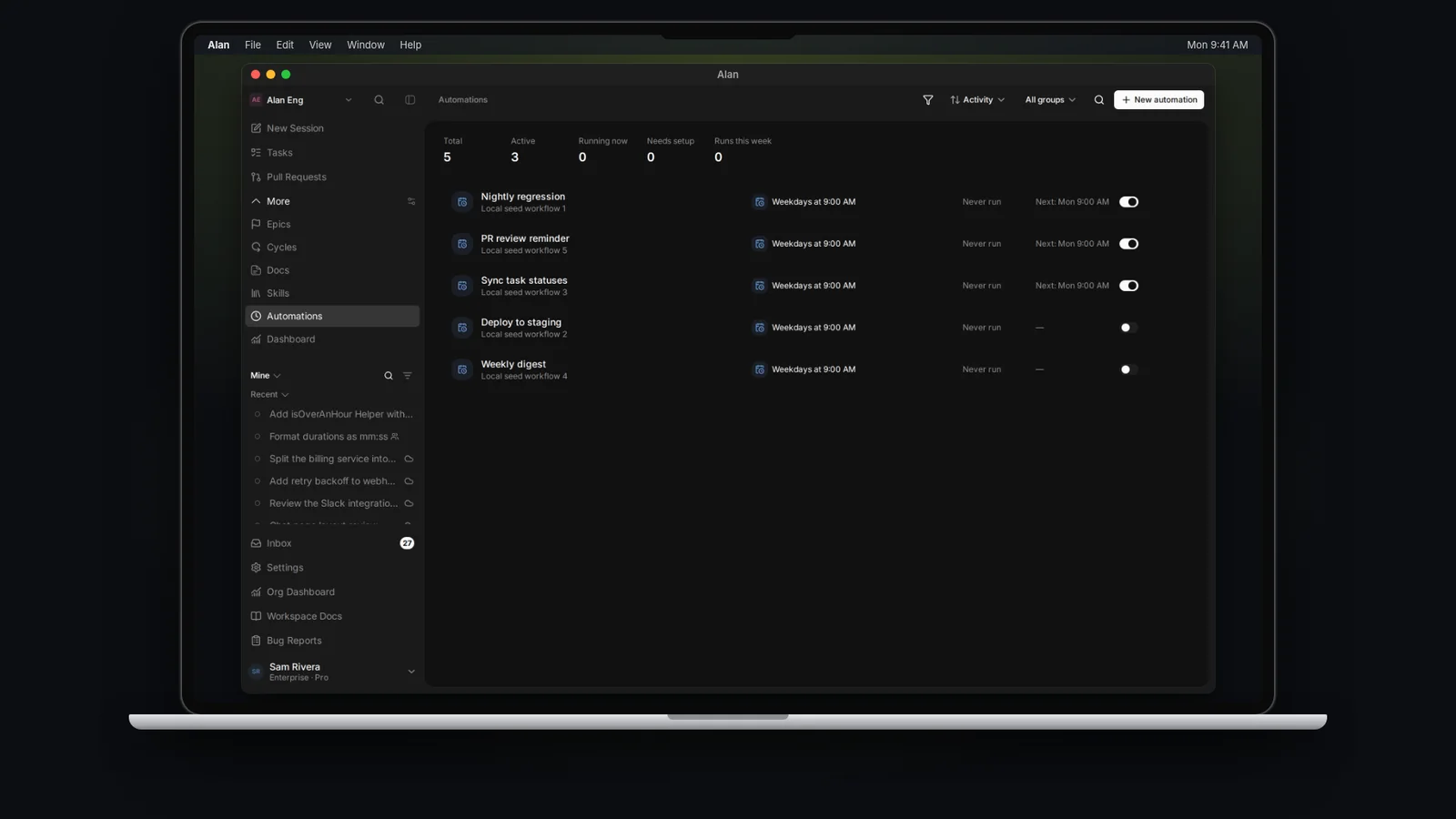Click the New automation button
1456x819 pixels.
[1158, 100]
